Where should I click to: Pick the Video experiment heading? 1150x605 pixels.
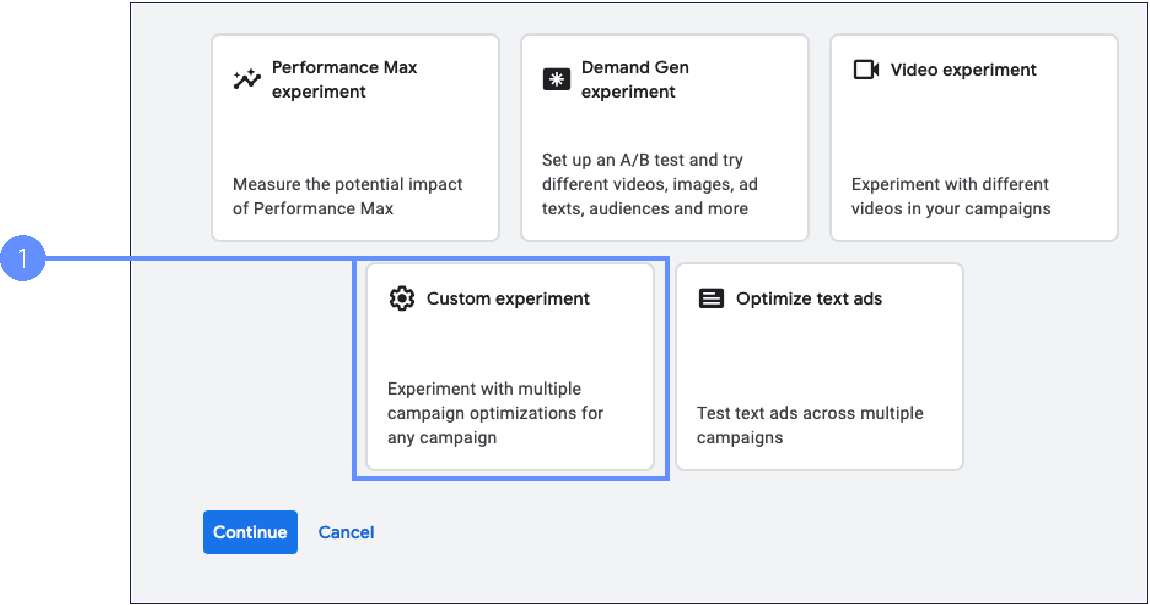click(964, 70)
